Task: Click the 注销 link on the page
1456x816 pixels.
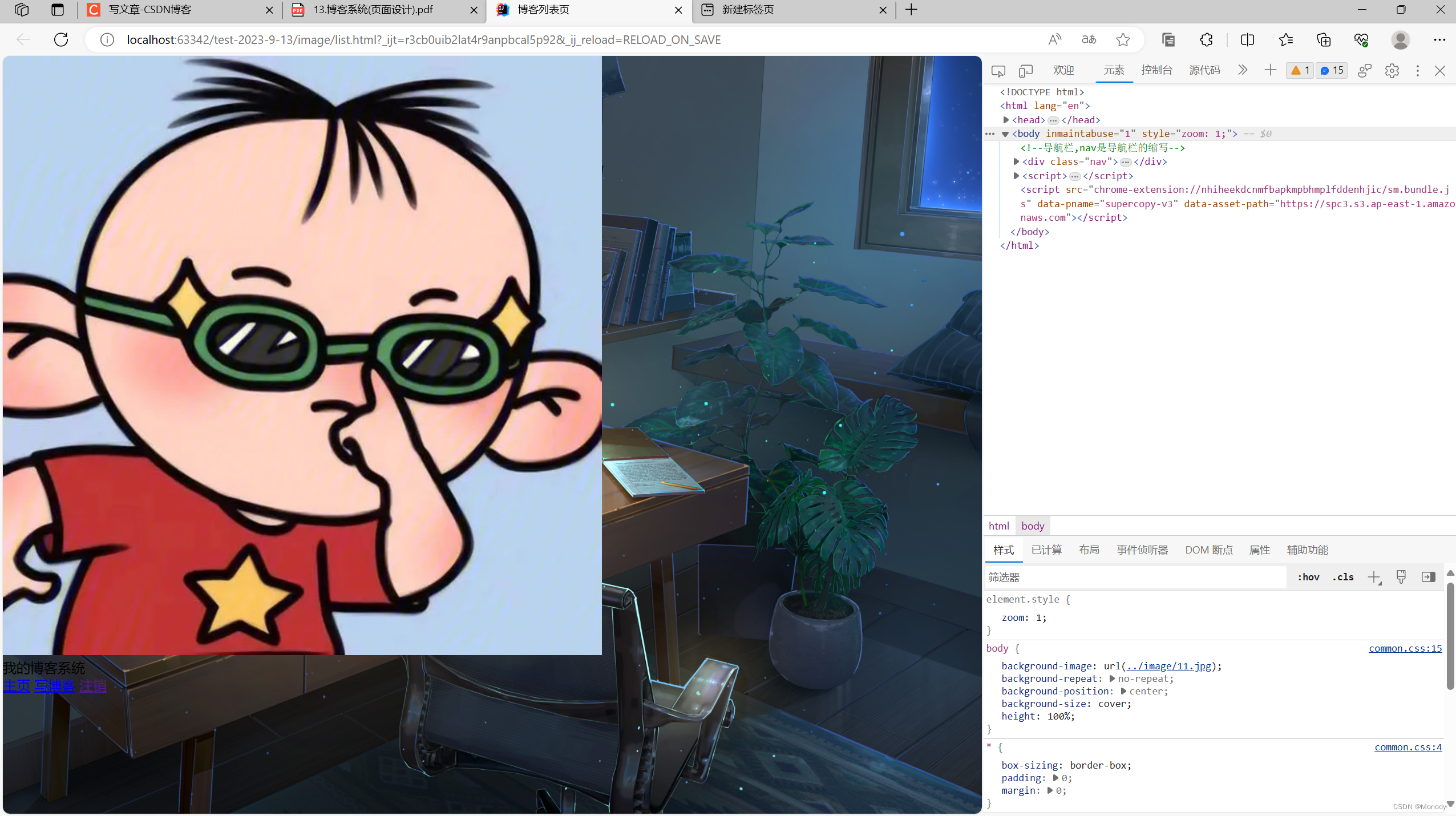Action: [93, 685]
